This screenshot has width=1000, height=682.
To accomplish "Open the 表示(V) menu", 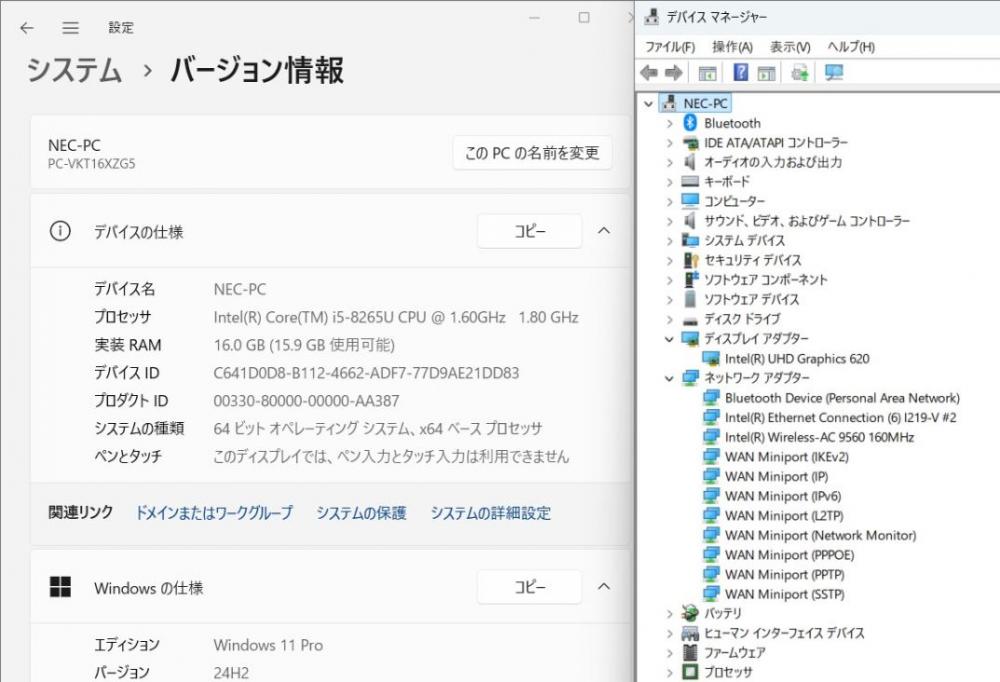I will (x=790, y=47).
